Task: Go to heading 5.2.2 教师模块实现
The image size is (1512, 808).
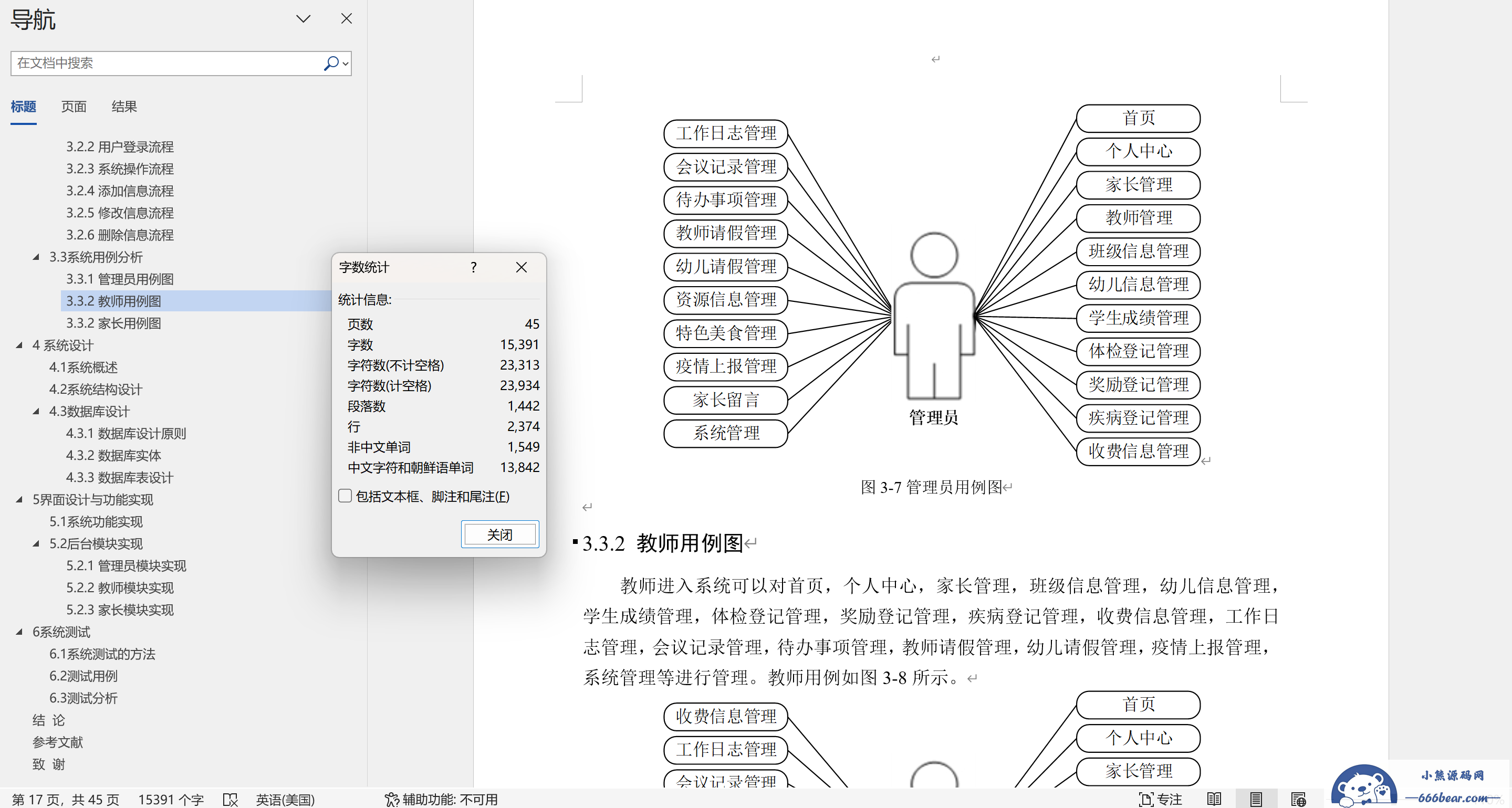Action: 120,588
